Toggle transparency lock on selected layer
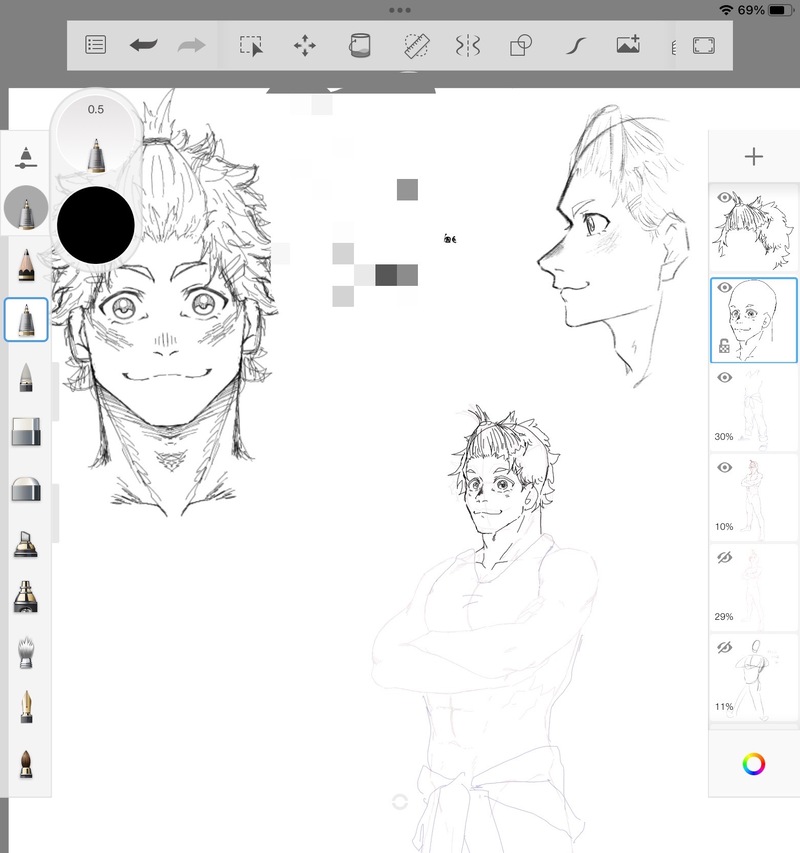The height and width of the screenshot is (853, 800). coord(724,346)
